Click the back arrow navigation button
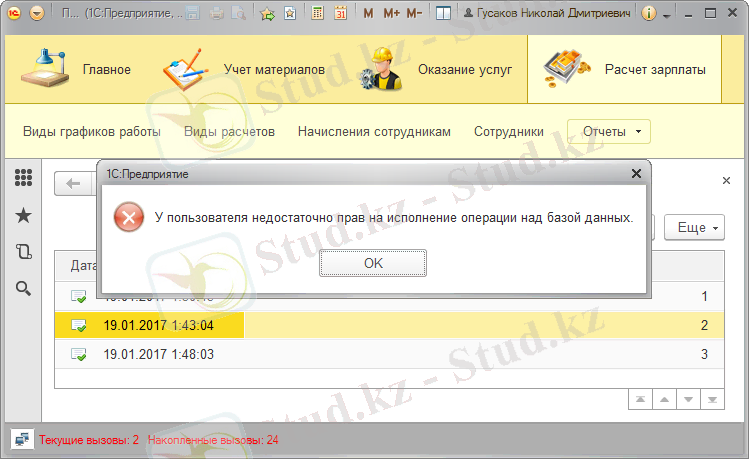The width and height of the screenshot is (749, 459). [73, 183]
